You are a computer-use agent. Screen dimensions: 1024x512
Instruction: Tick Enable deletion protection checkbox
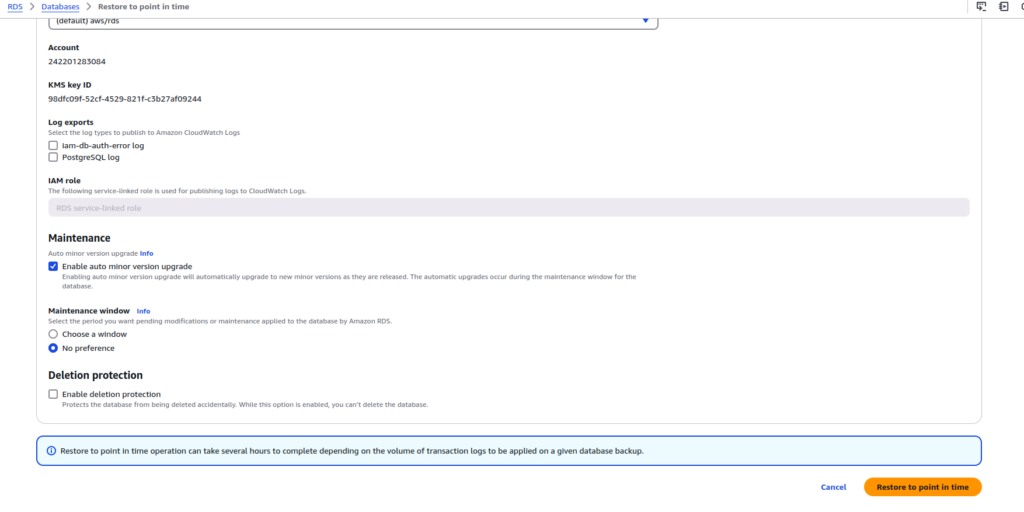tap(53, 395)
